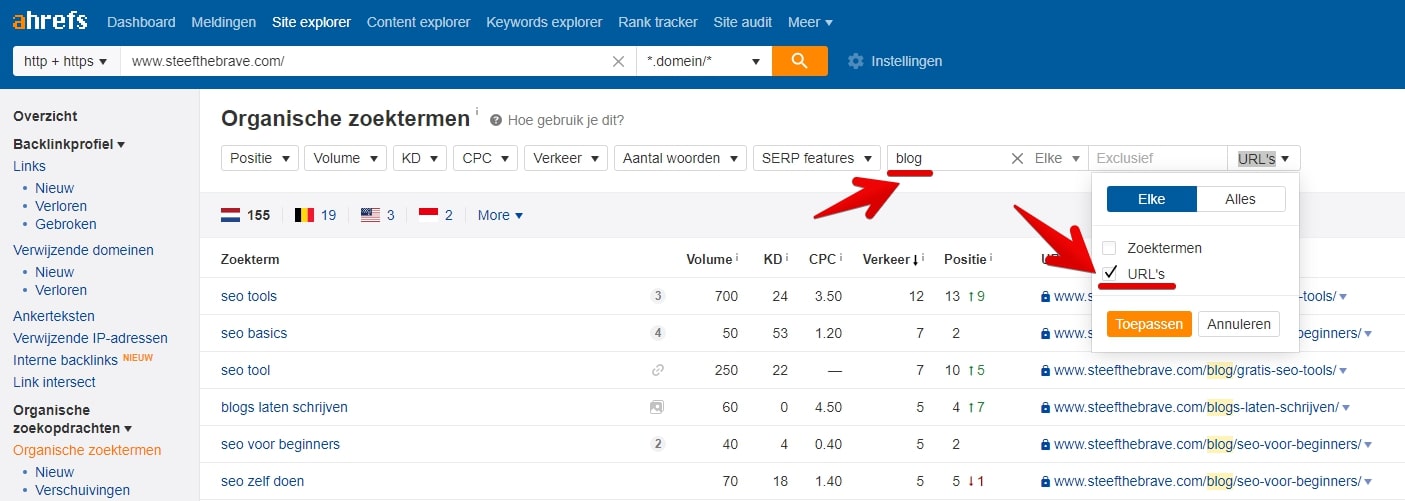Open the Meer menu in top navigation
The height and width of the screenshot is (501, 1405).
coord(810,22)
